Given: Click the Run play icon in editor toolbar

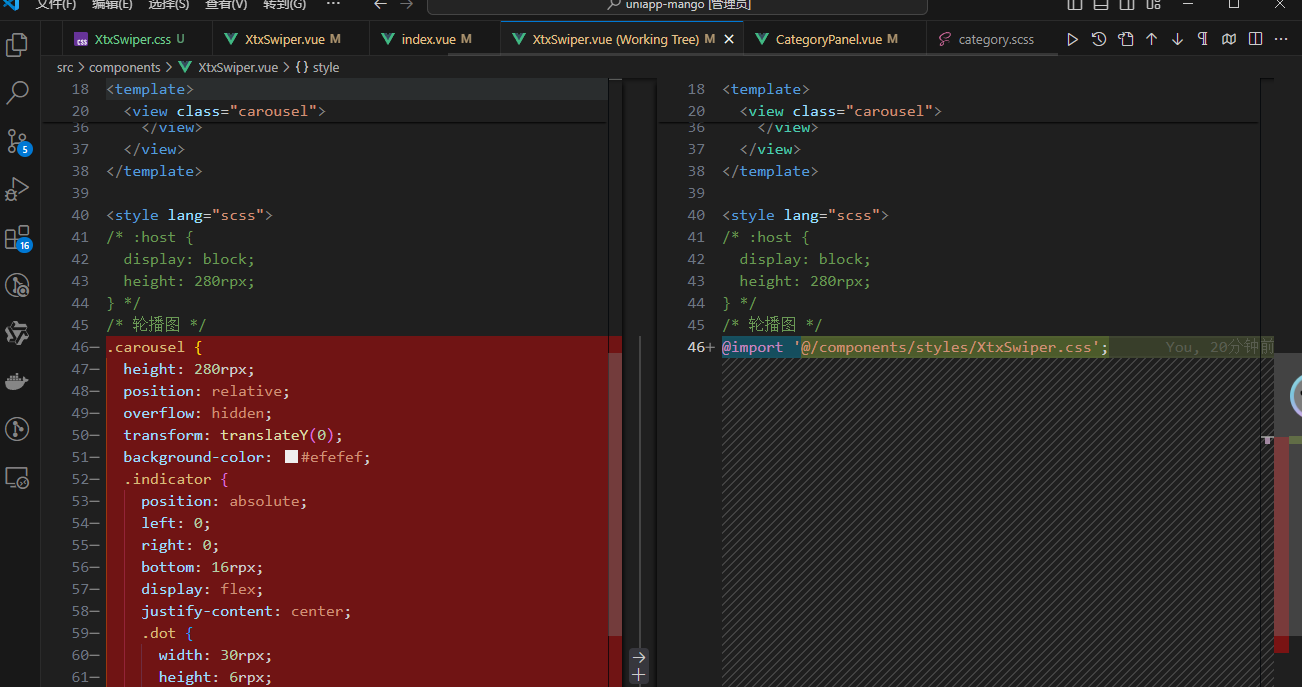Looking at the screenshot, I should (x=1072, y=40).
